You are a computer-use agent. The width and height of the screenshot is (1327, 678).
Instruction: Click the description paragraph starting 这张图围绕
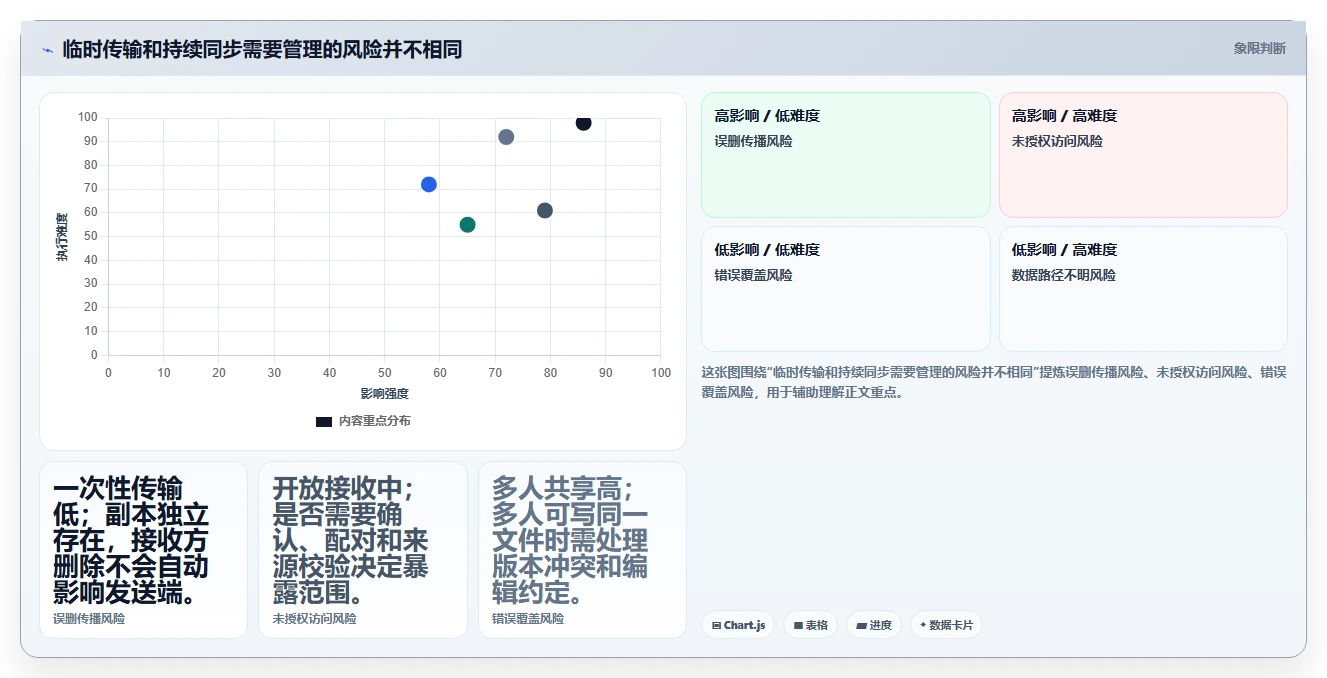click(x=994, y=382)
